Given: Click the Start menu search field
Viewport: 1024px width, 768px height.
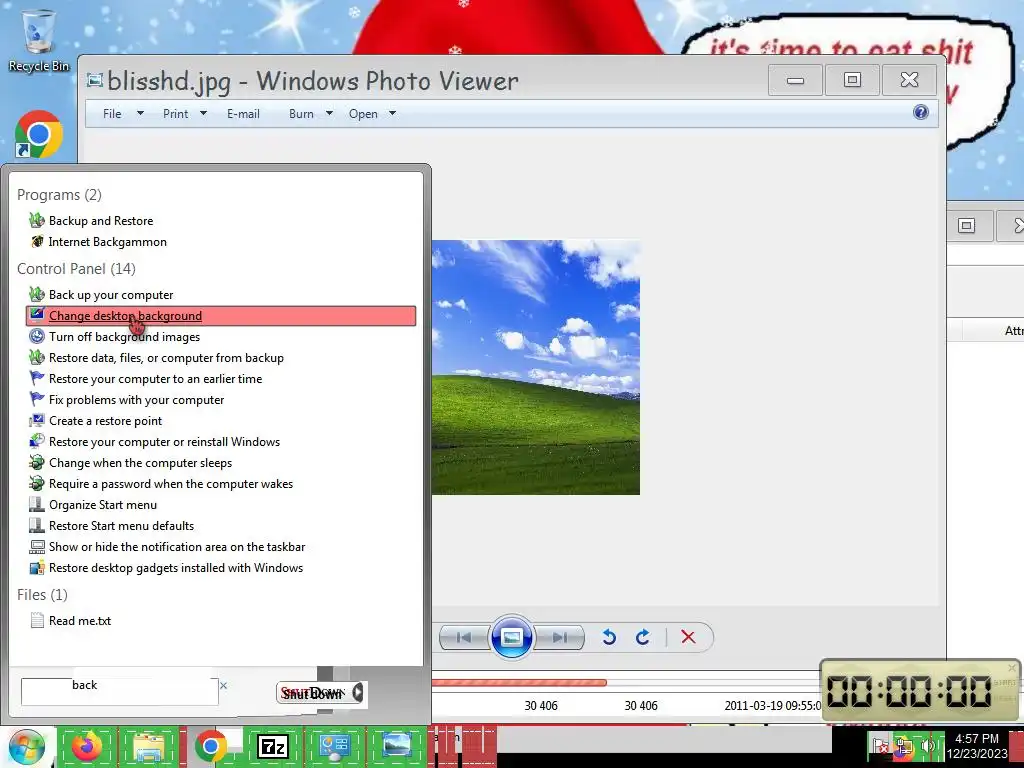Looking at the screenshot, I should pyautogui.click(x=120, y=691).
